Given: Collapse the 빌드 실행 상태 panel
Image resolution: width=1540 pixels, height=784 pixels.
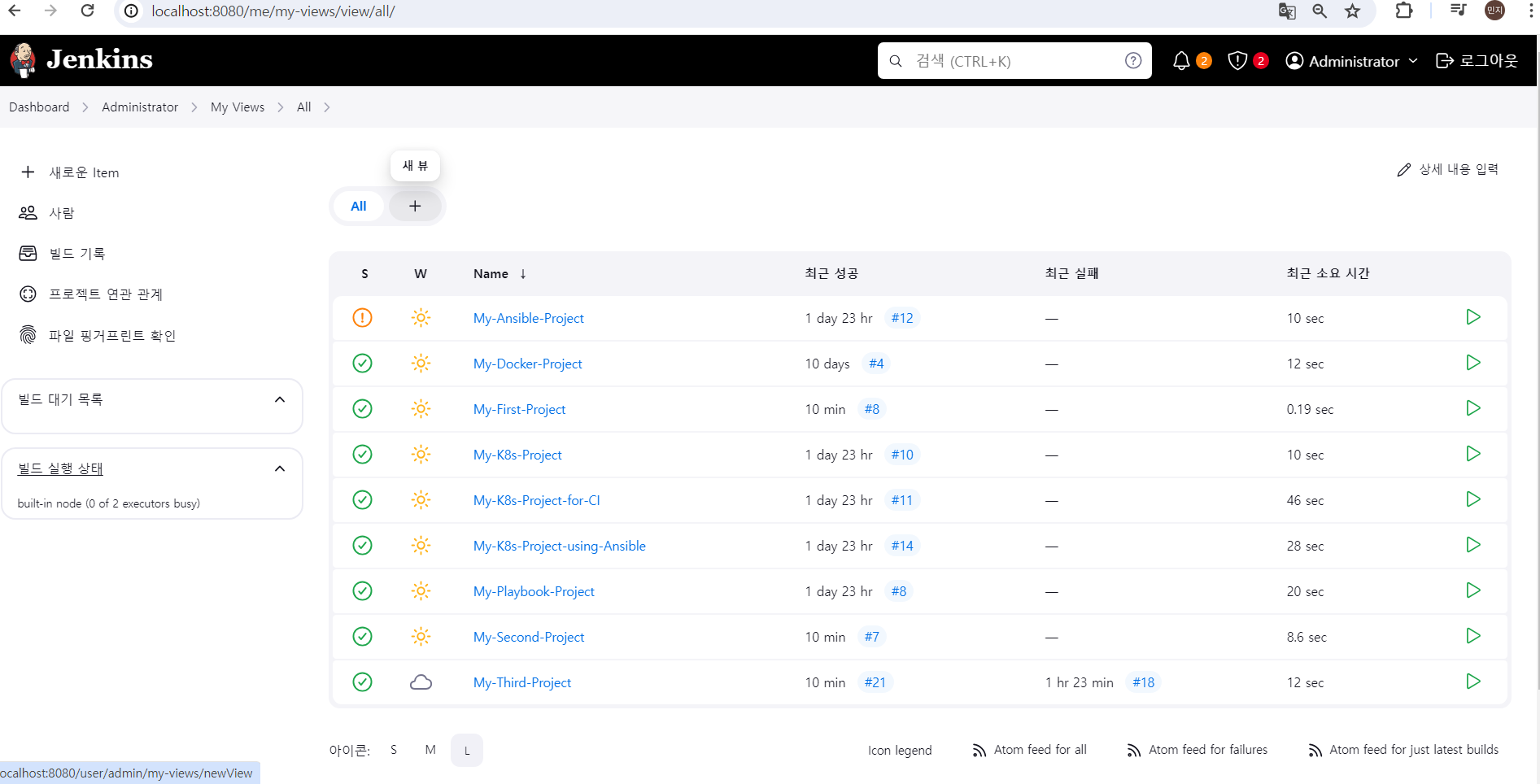Looking at the screenshot, I should [x=280, y=468].
